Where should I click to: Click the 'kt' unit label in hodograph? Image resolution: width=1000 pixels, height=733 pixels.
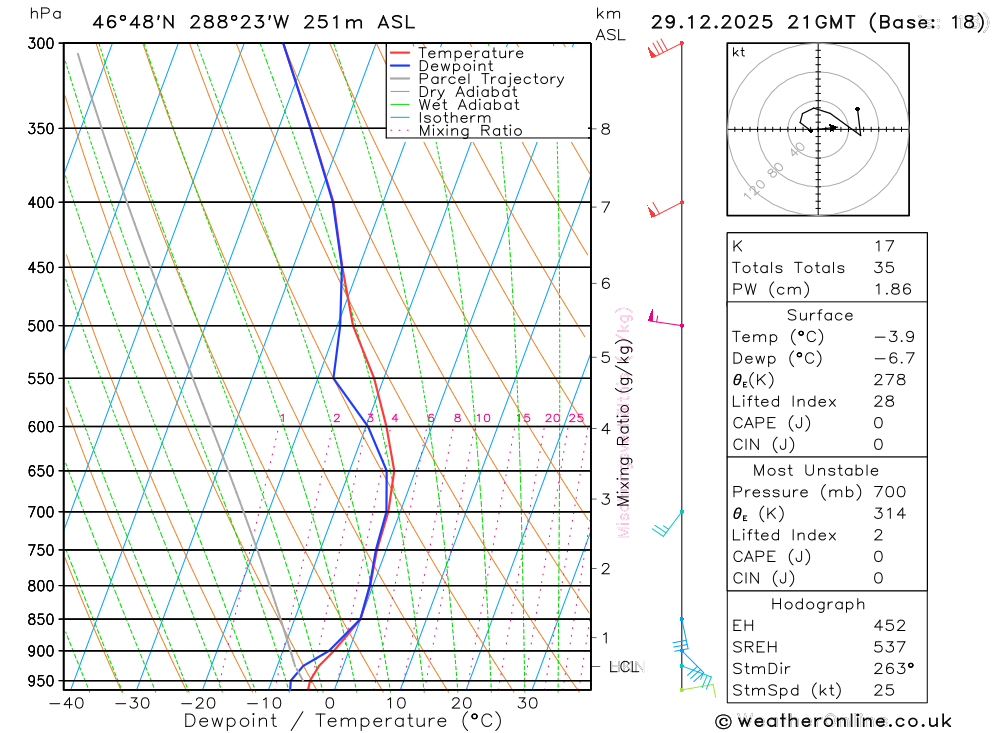(739, 52)
